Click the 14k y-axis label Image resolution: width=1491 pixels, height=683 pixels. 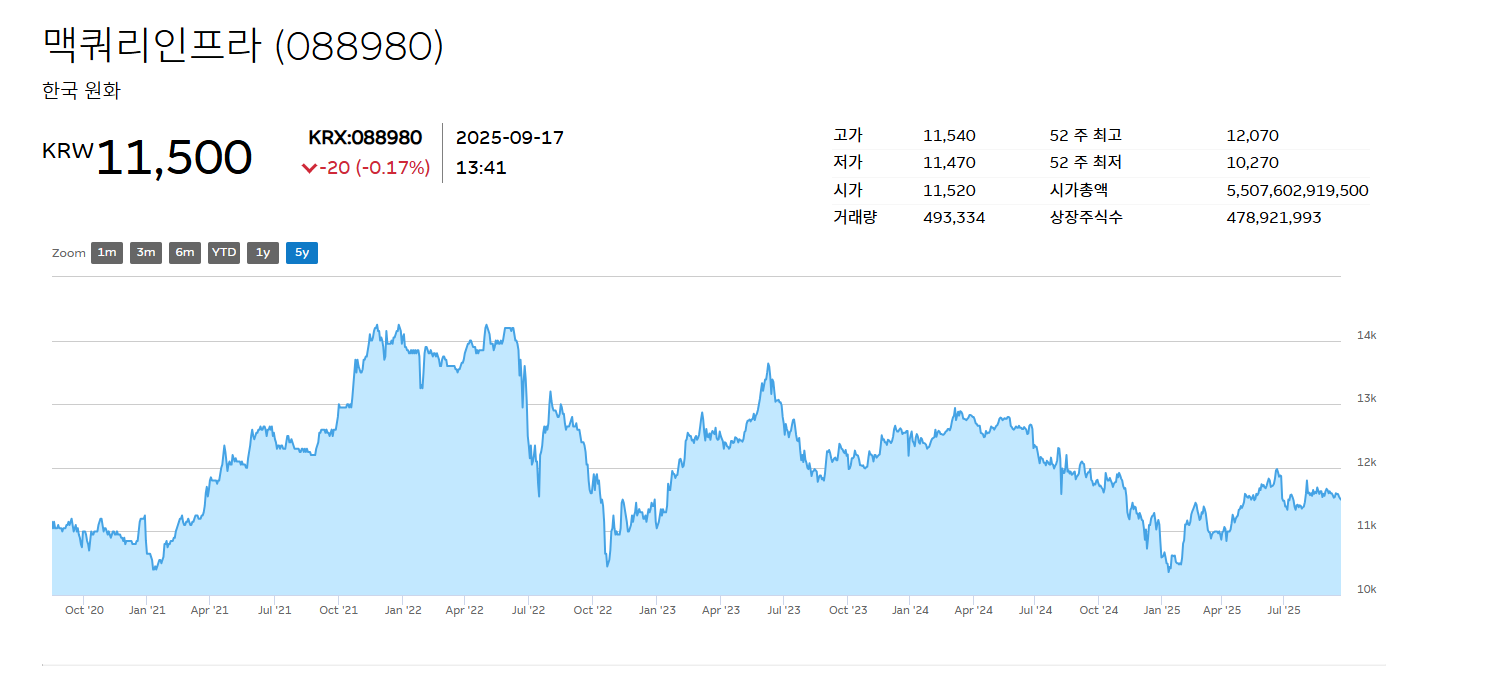click(1366, 335)
